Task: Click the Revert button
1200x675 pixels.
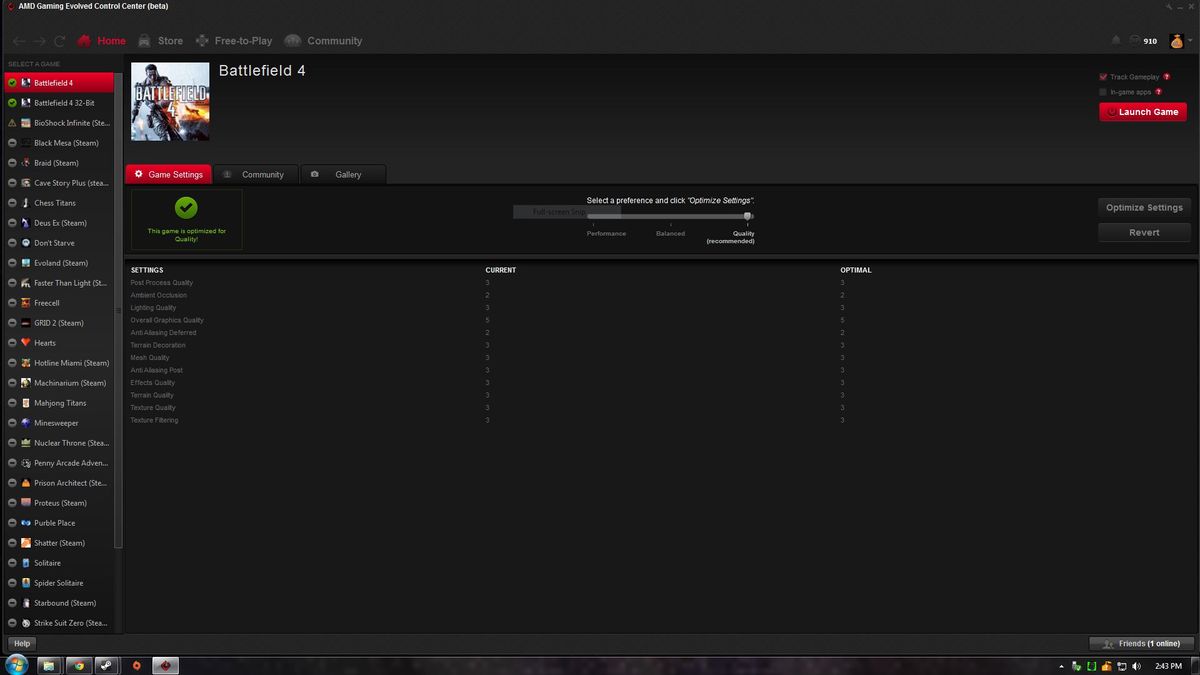Action: [x=1143, y=232]
